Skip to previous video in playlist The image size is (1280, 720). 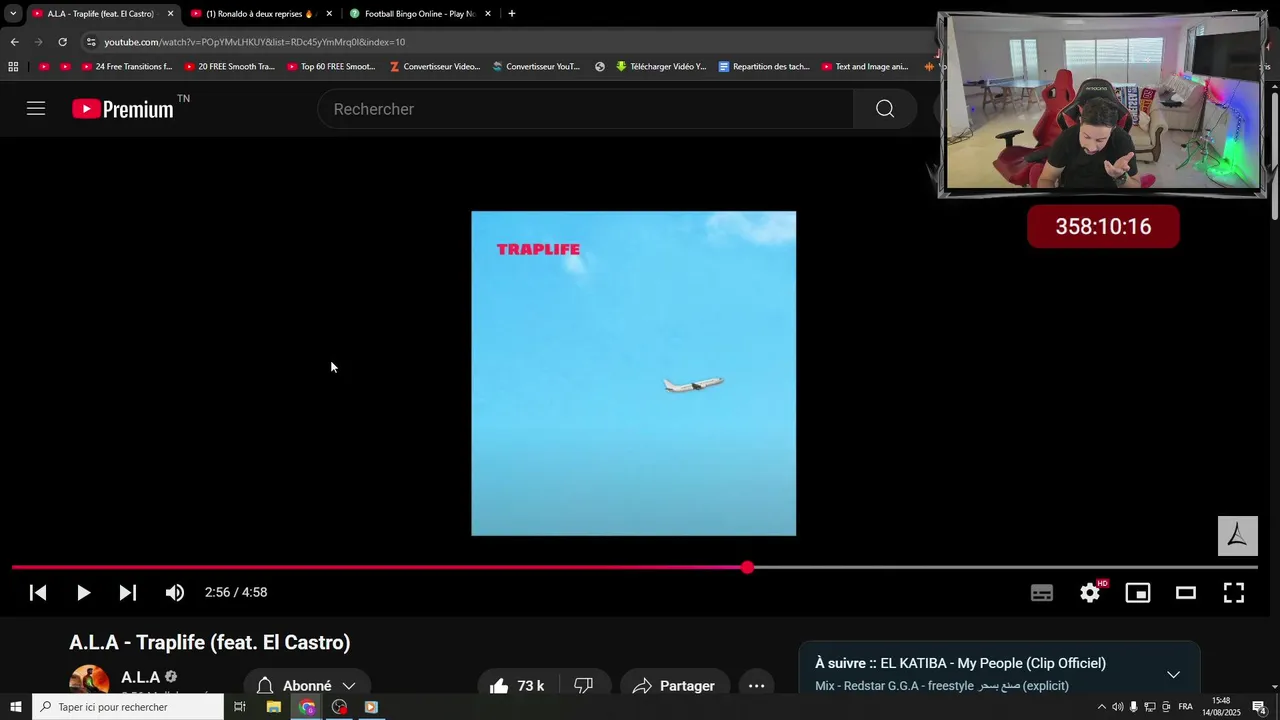(x=38, y=592)
